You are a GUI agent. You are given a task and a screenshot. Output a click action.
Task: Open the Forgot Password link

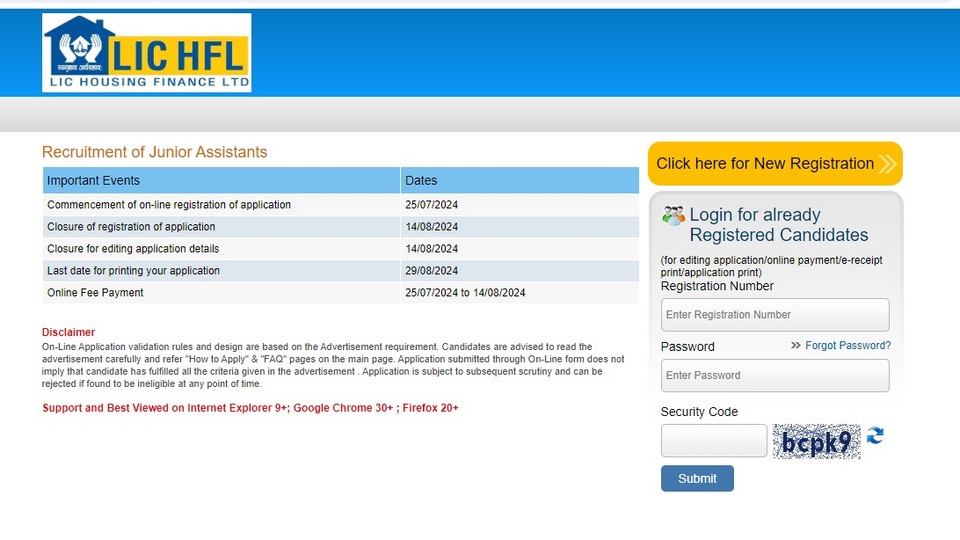(x=847, y=345)
